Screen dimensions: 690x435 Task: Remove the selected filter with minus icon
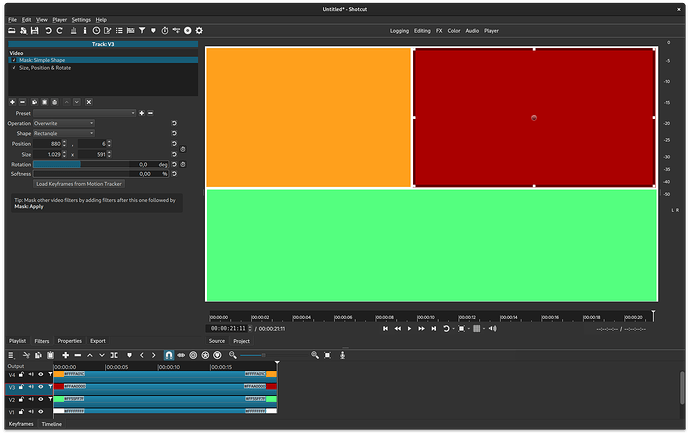click(x=23, y=102)
